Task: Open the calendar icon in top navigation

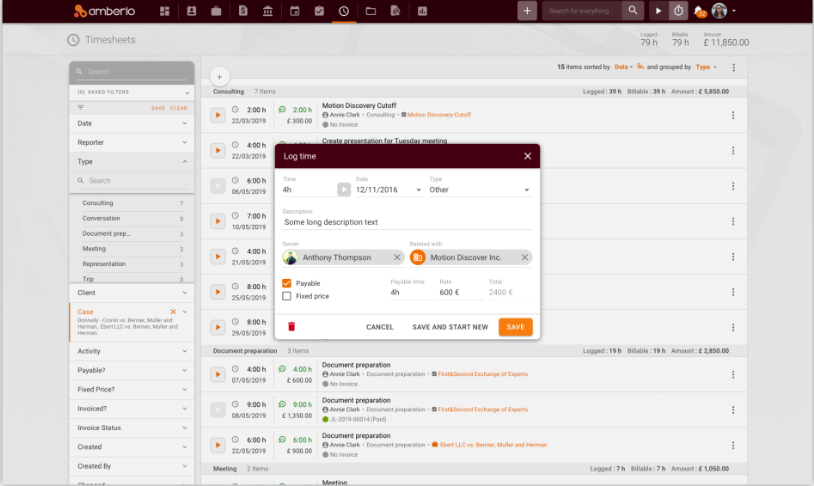Action: pos(294,11)
